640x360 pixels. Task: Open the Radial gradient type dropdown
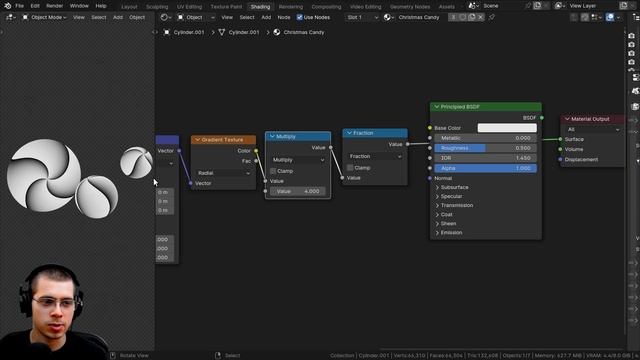(223, 173)
